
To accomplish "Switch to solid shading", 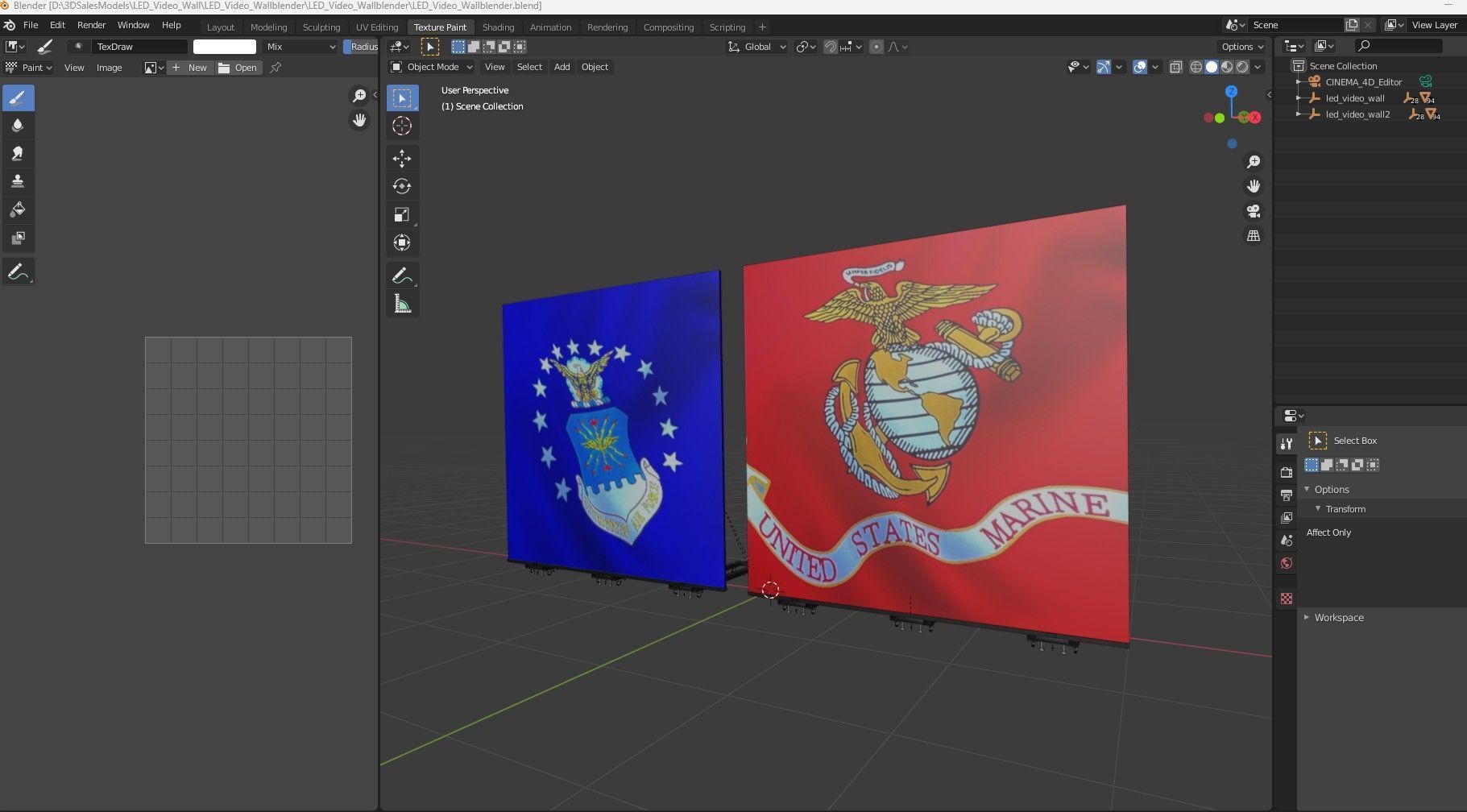I will pyautogui.click(x=1212, y=68).
